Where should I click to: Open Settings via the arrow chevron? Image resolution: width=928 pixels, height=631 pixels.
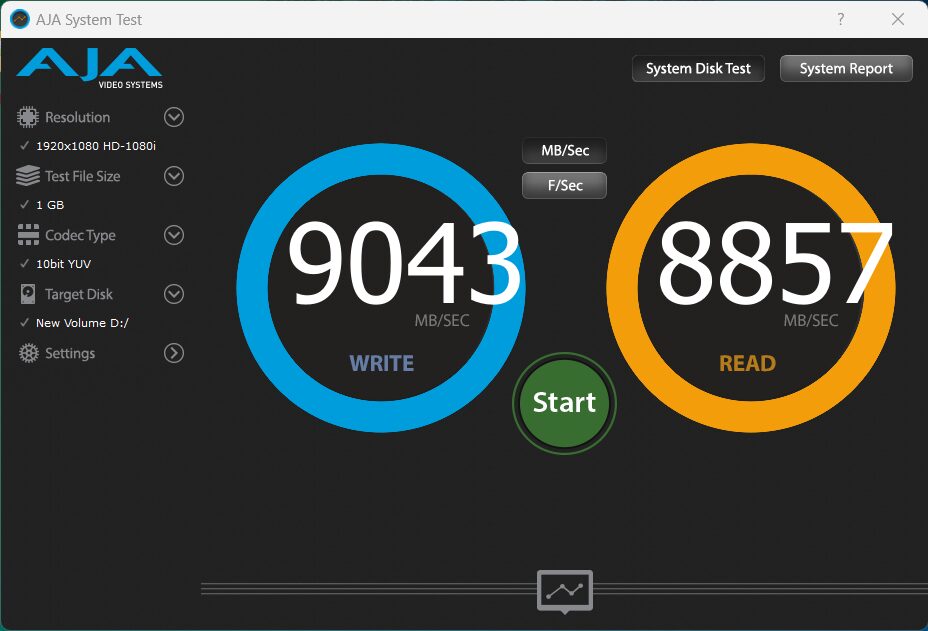point(173,353)
